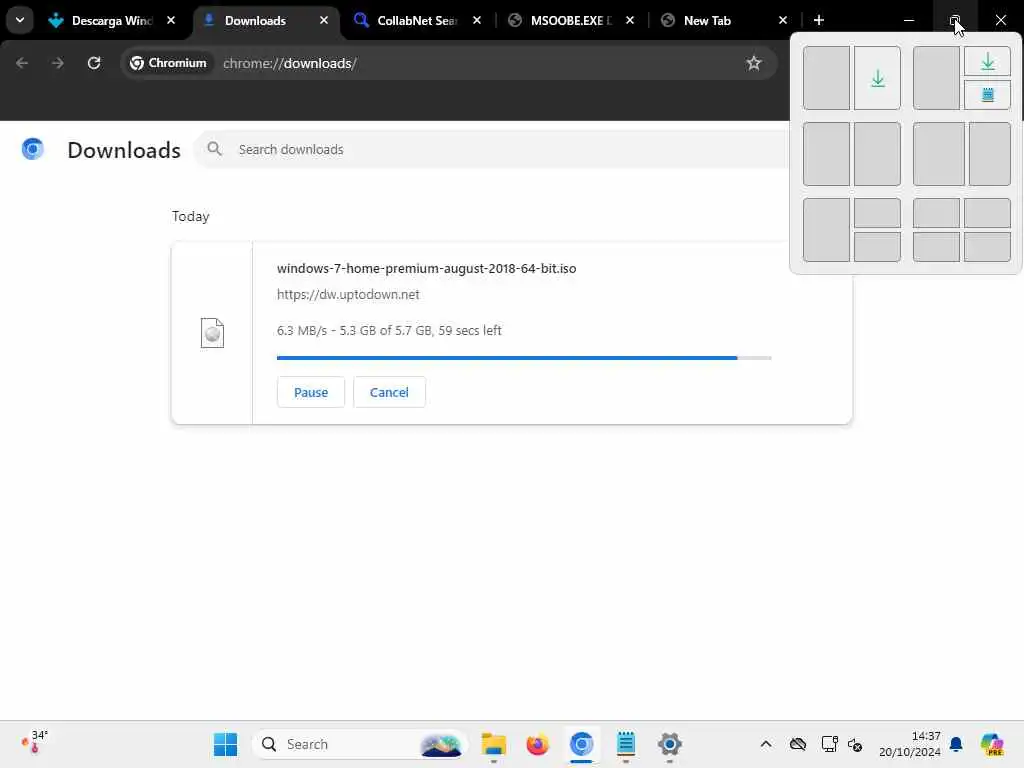Viewport: 1024px width, 768px height.
Task: Open the windows-7-home-premium ISO file name
Action: pos(426,268)
